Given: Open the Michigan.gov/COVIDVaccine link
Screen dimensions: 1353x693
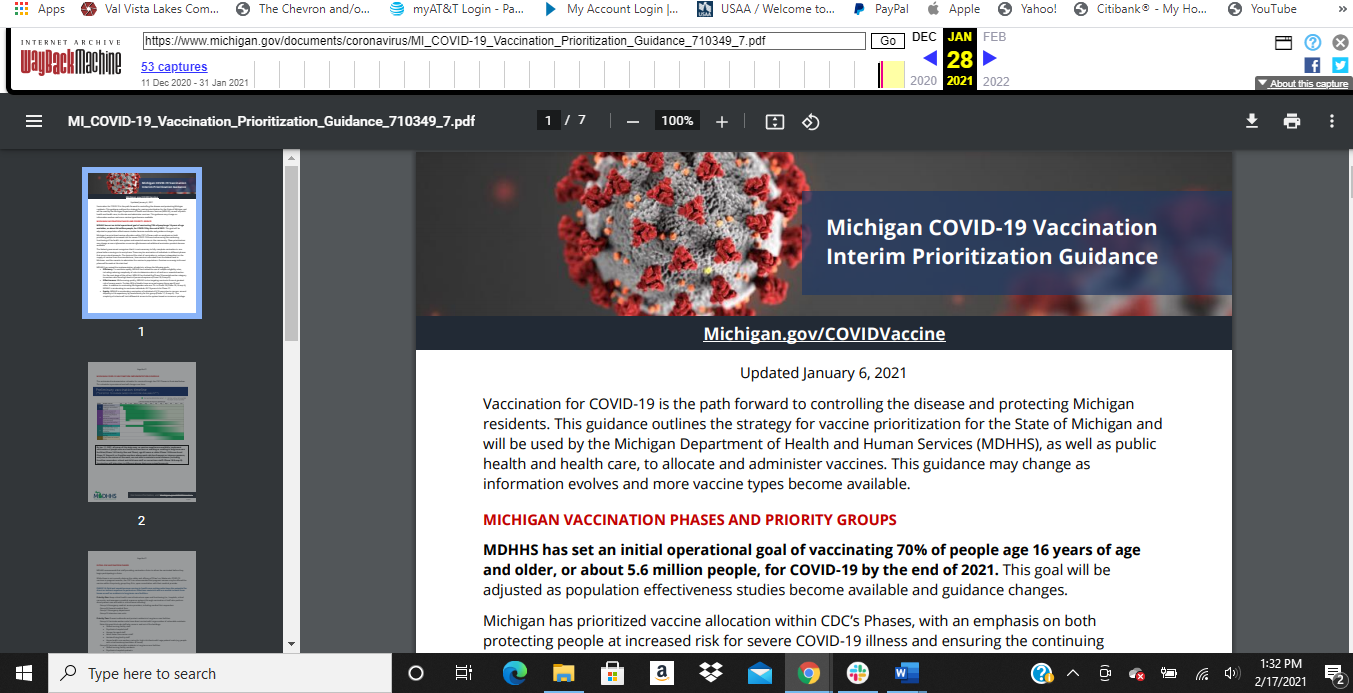Looking at the screenshot, I should pos(824,334).
